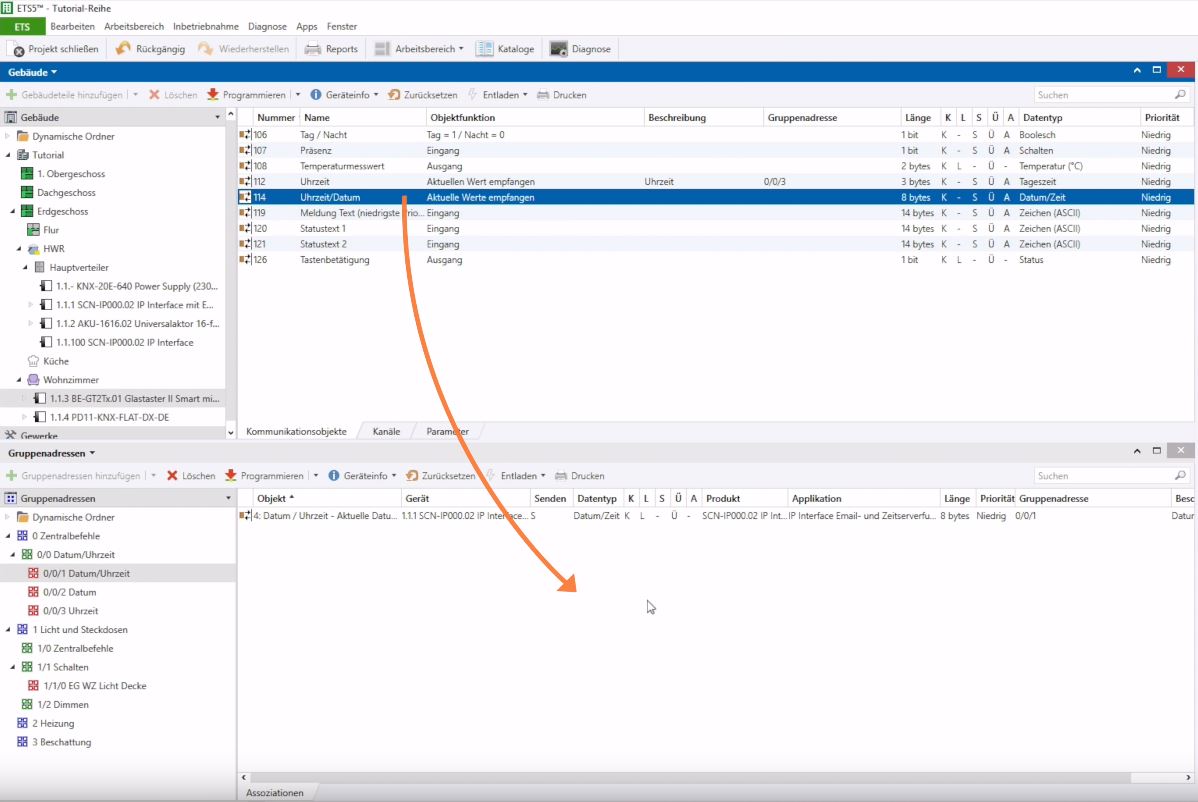This screenshot has height=802, width=1198.
Task: Open the Diagnose menu in the menu bar
Action: pos(267,27)
